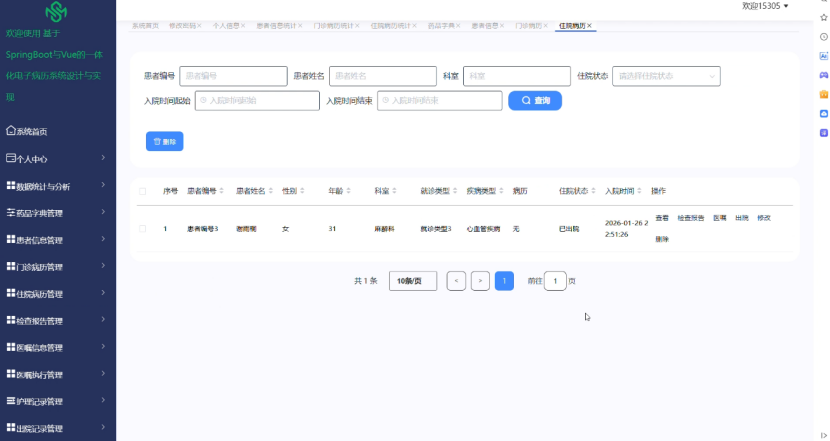Viewport: 830px width, 441px height.
Task: Open the 欢迎15305 user dropdown
Action: 765,6
